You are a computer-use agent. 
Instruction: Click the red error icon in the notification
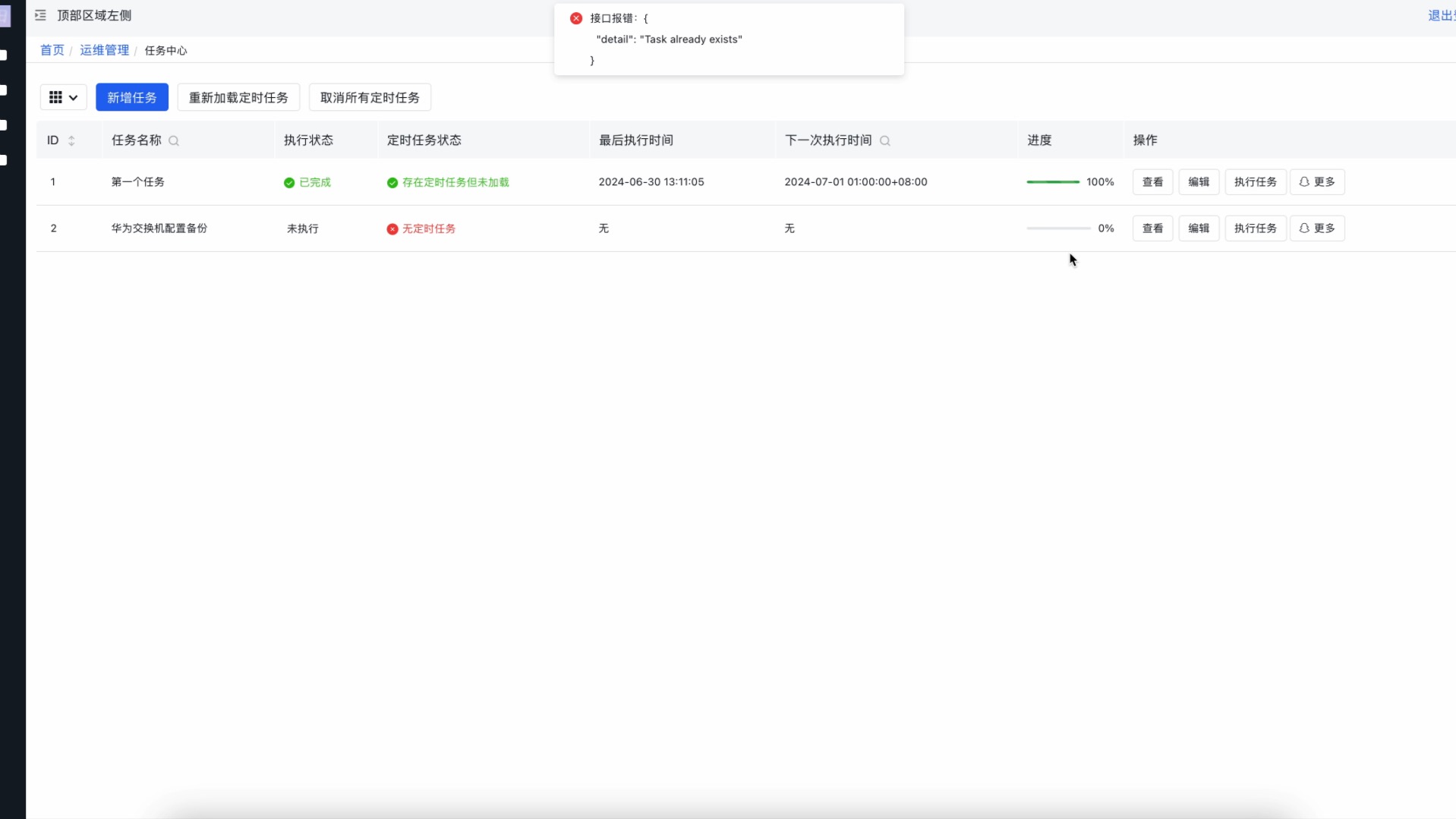(576, 18)
